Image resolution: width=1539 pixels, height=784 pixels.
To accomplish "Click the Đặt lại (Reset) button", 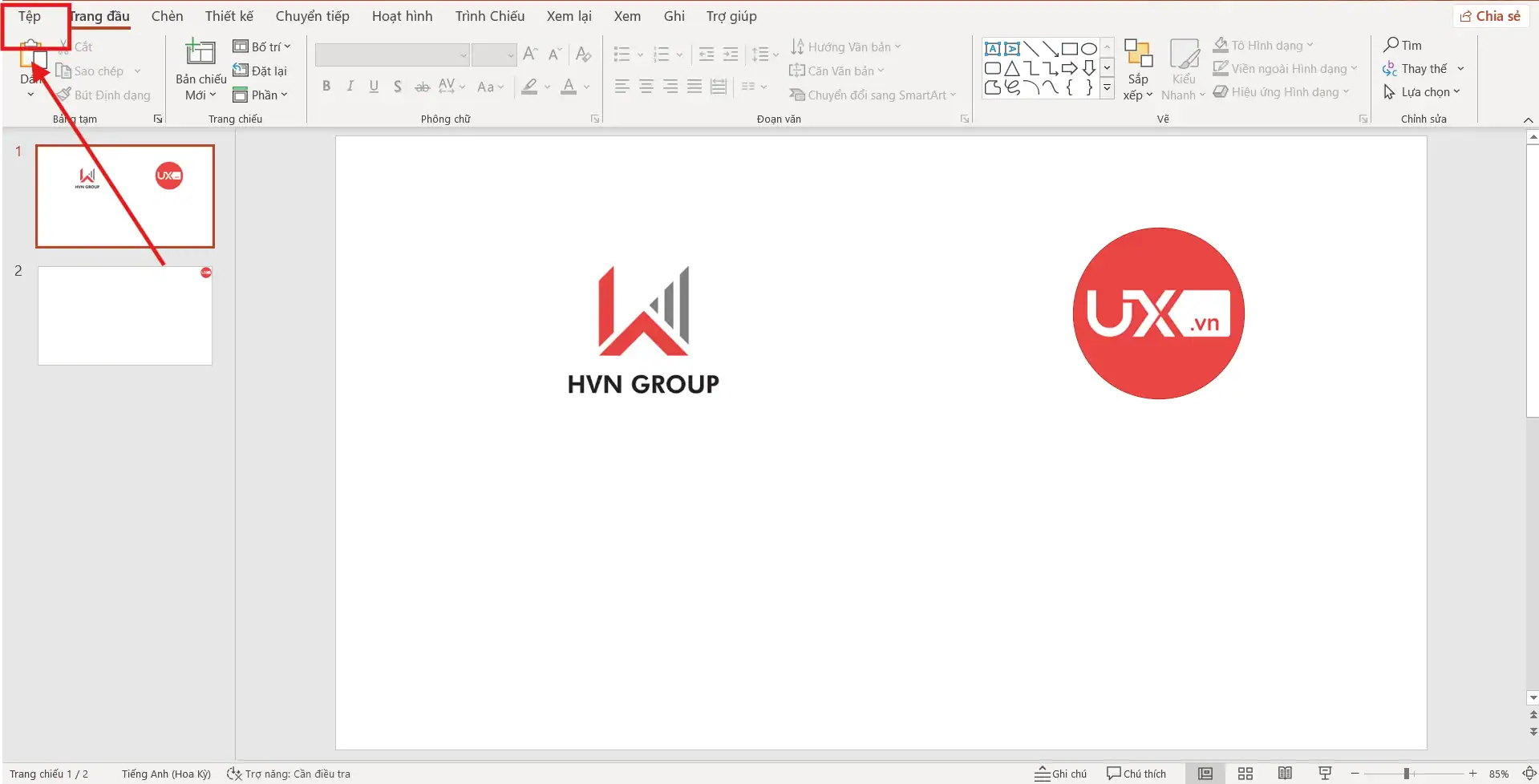I will click(x=261, y=71).
